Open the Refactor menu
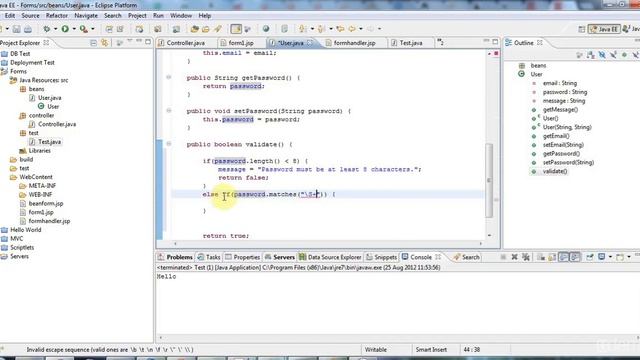Image resolution: width=640 pixels, height=360 pixels. coord(57,16)
